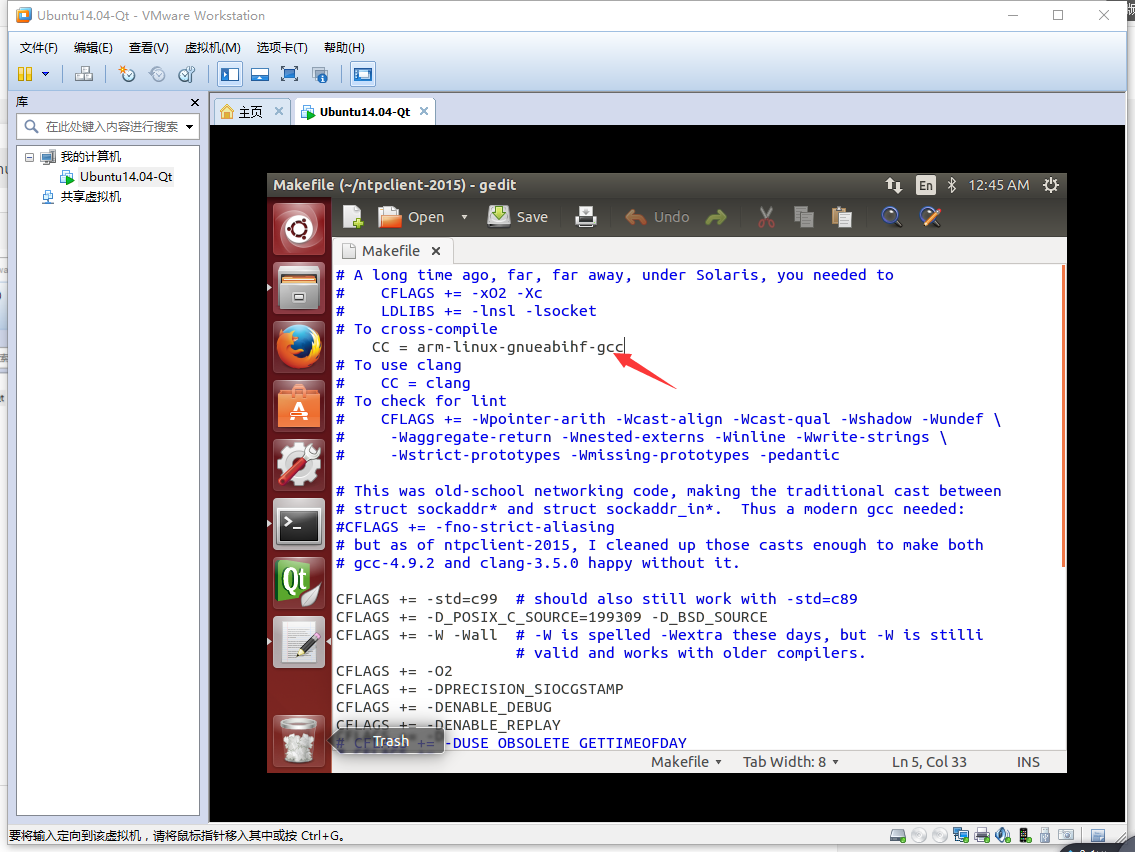Open the Trash launcher icon

tap(299, 741)
